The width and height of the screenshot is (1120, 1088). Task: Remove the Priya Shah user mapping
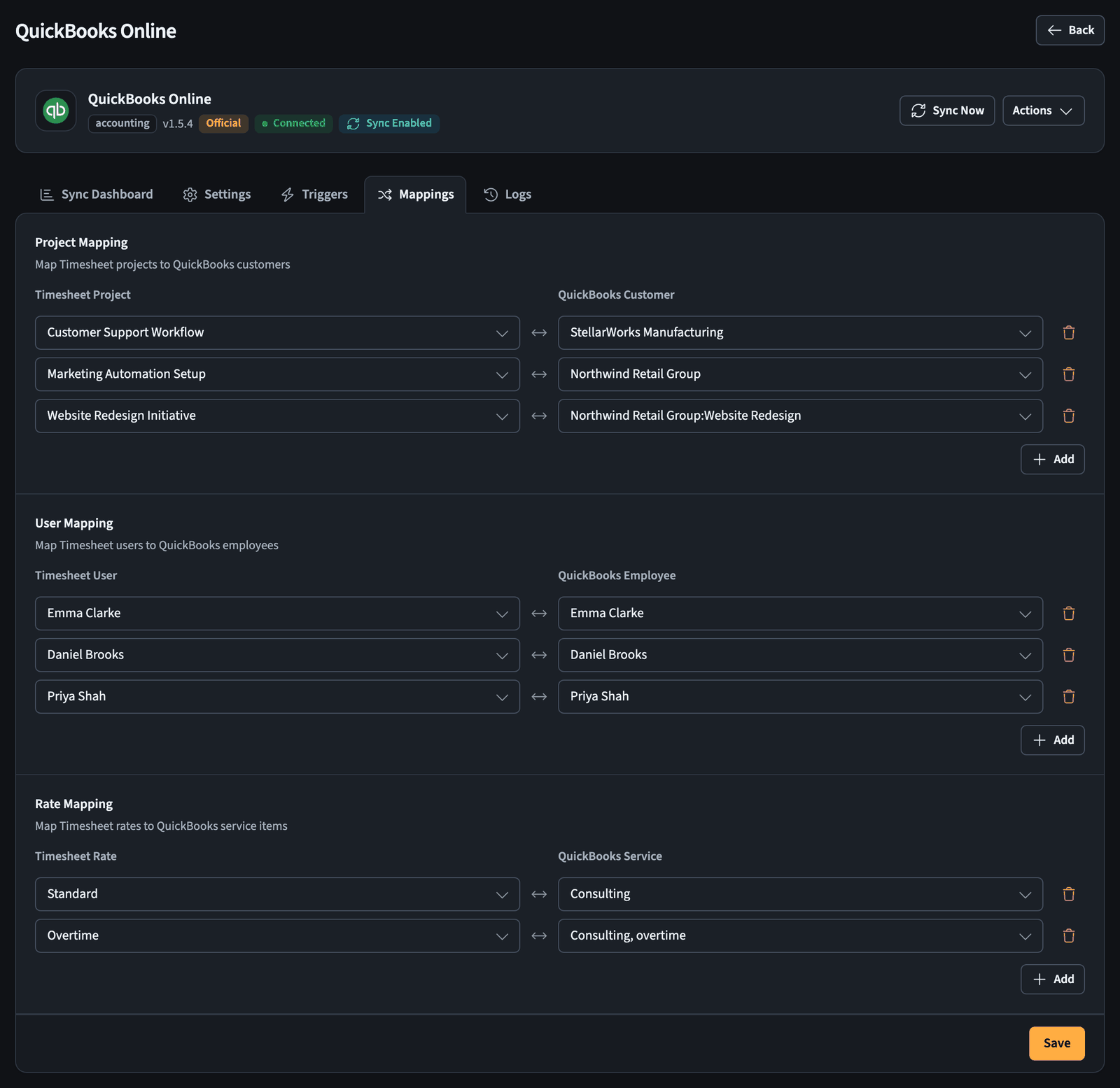1068,697
